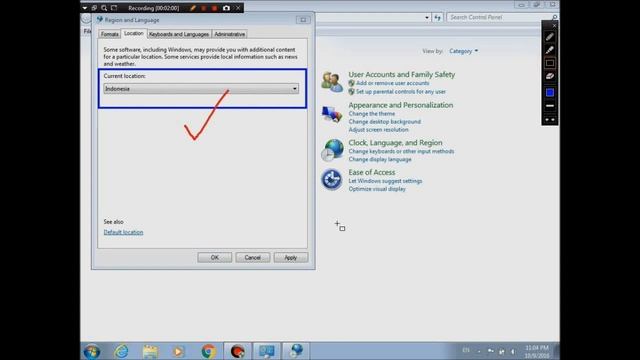Open Windows Media Player from taskbar
The image size is (640, 360).
click(178, 351)
